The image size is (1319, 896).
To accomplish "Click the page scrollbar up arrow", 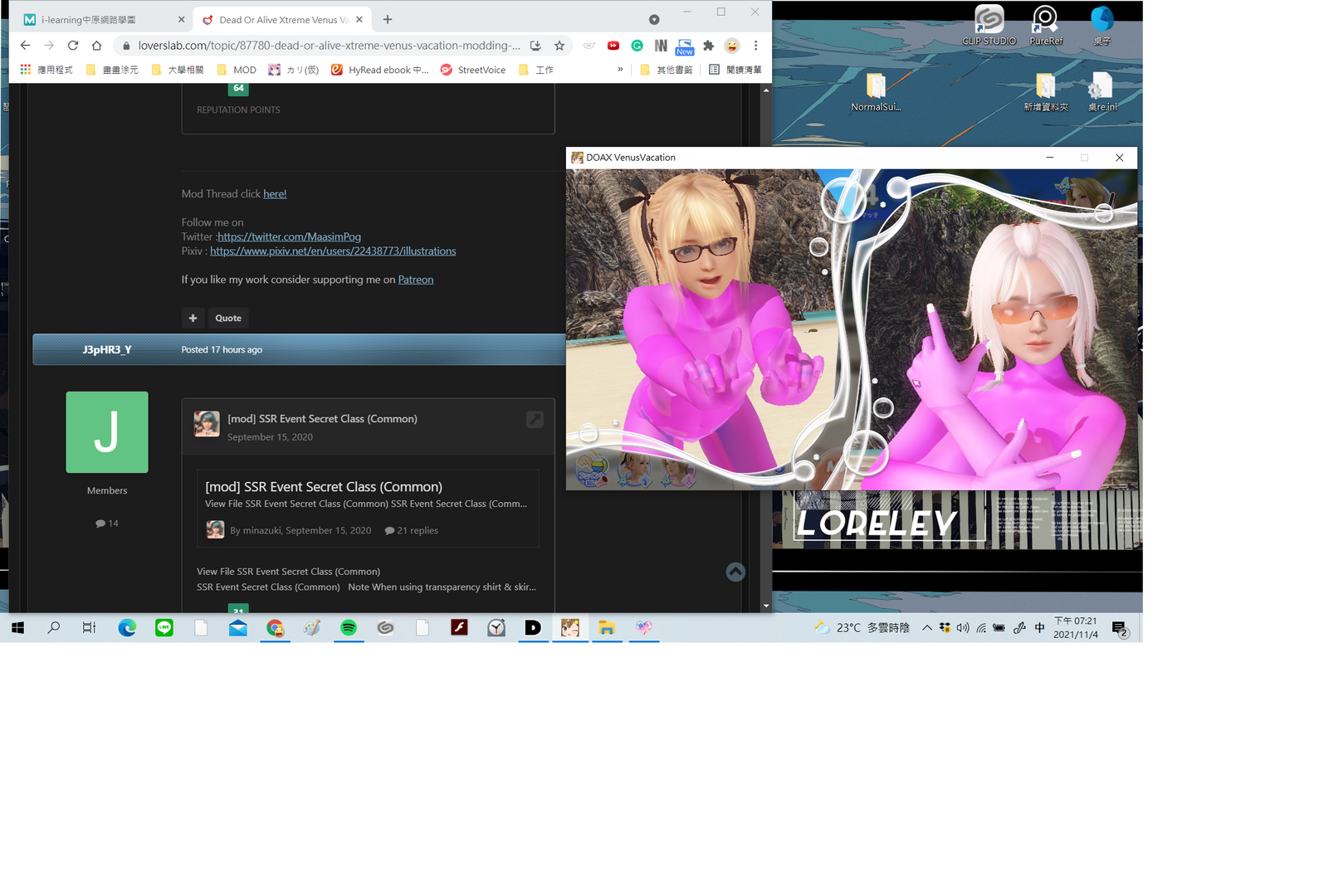I will [765, 90].
